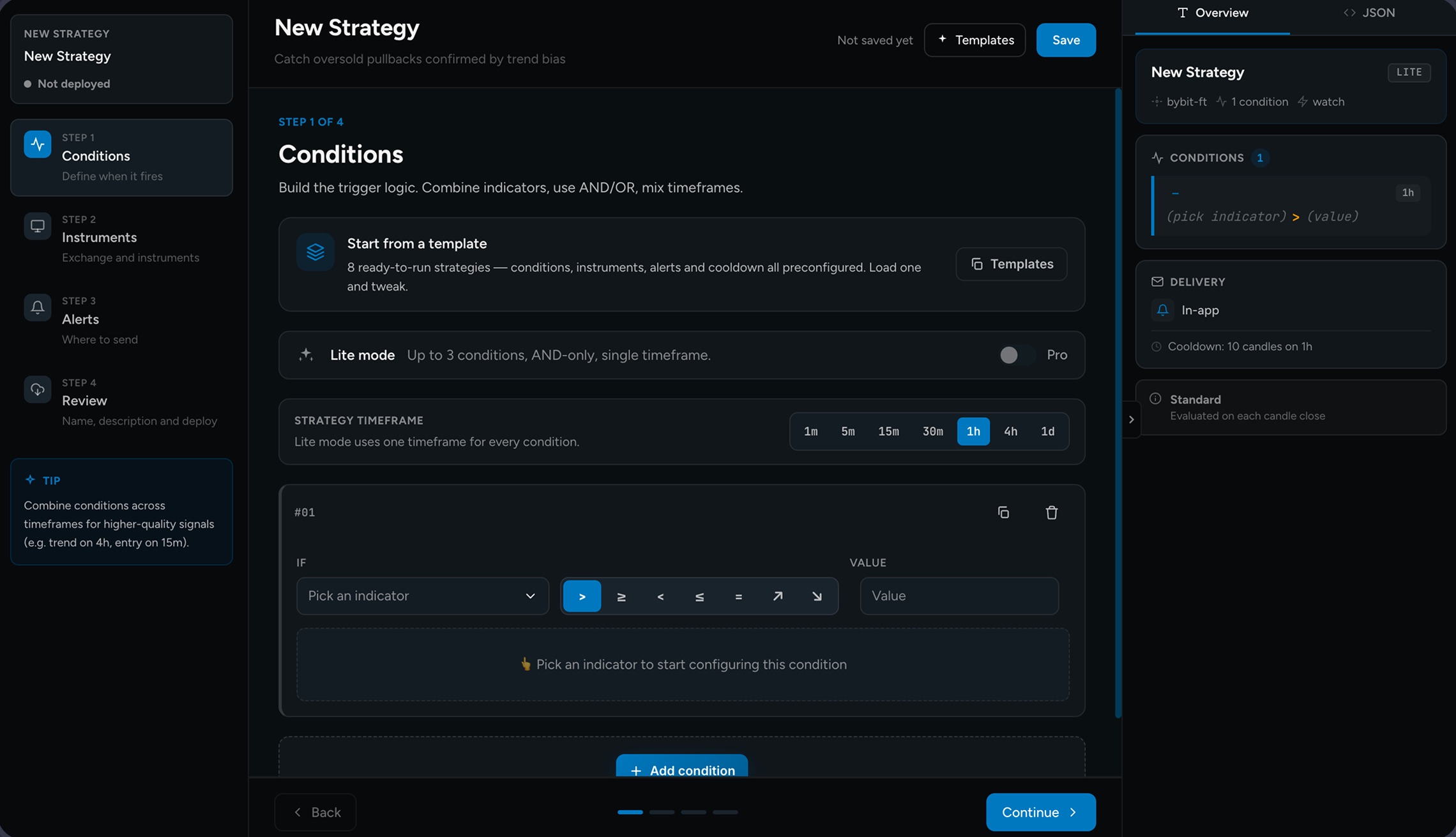Screen dimensions: 1456x837
Task: Toggle Lite mode to Pro
Action: [x=1018, y=355]
